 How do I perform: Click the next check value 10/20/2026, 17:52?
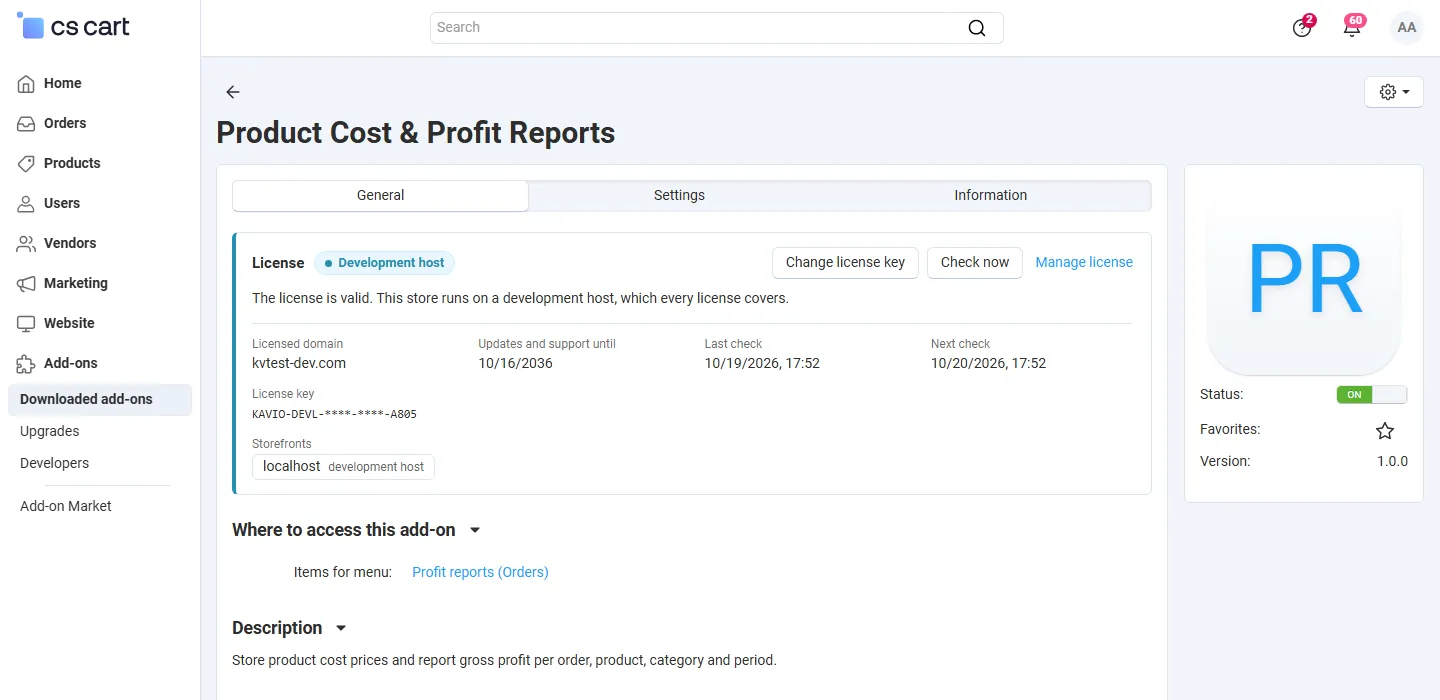(988, 364)
